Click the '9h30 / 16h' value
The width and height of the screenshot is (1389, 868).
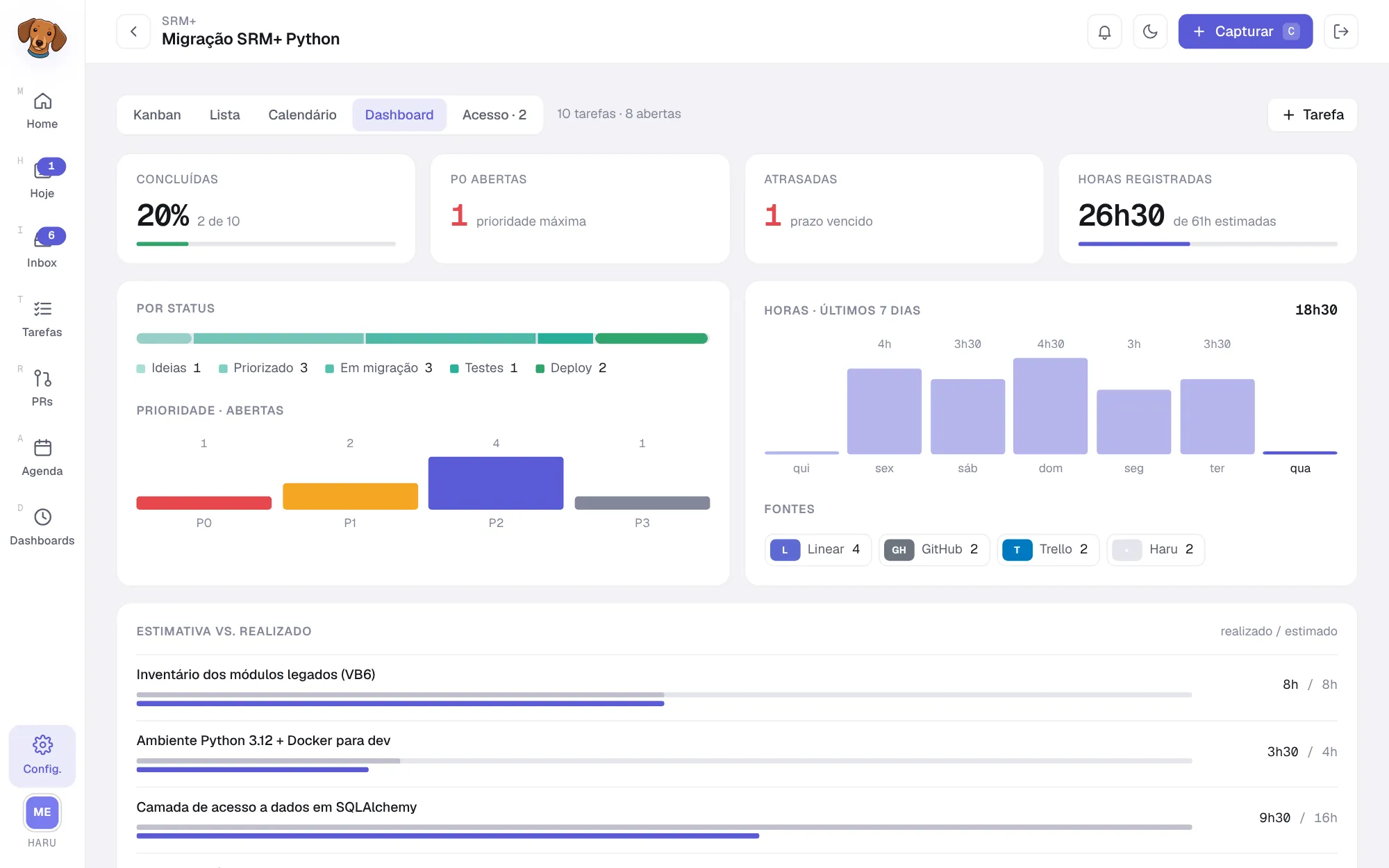(1298, 818)
